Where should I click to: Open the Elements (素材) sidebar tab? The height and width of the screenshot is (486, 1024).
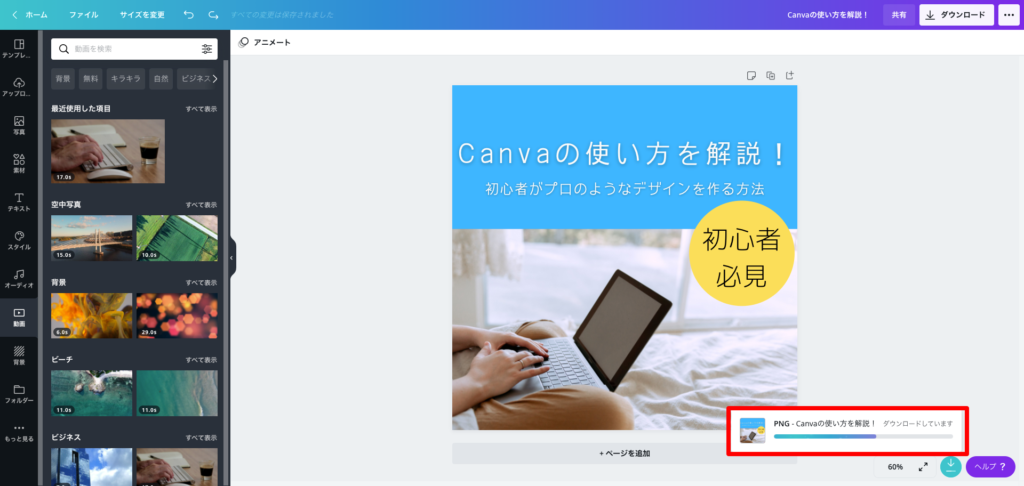[19, 164]
